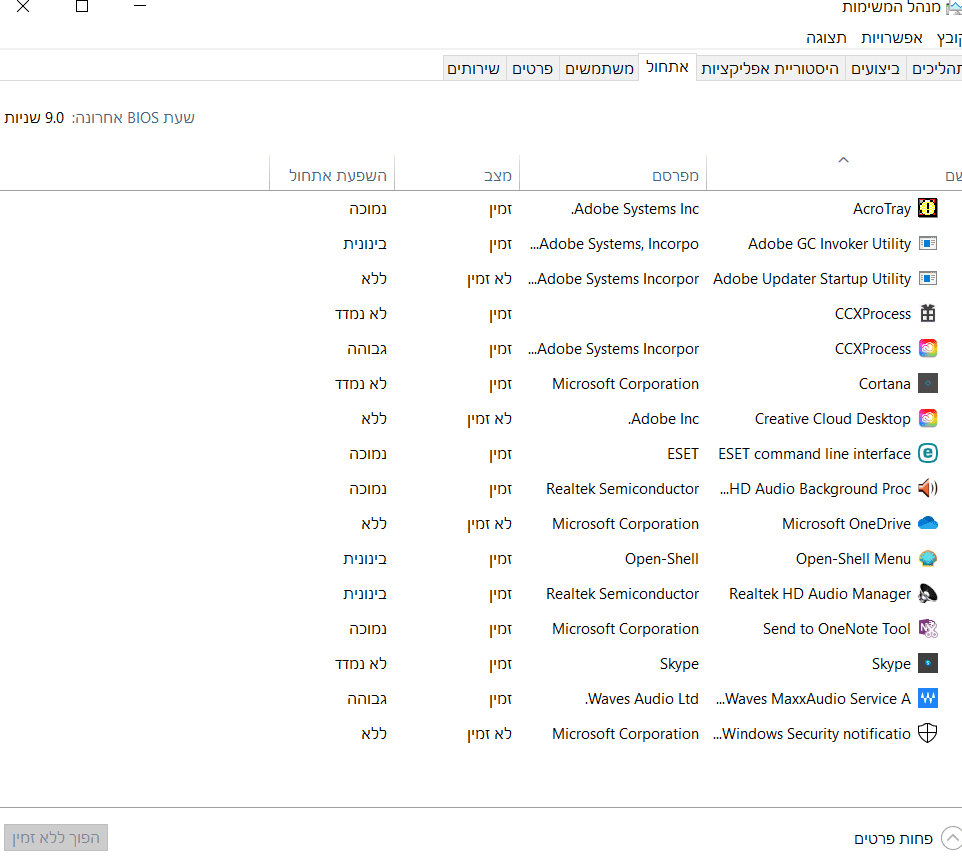The image size is (962, 857).
Task: Click the Adobe Inc. publisher cell
Action: (x=663, y=419)
